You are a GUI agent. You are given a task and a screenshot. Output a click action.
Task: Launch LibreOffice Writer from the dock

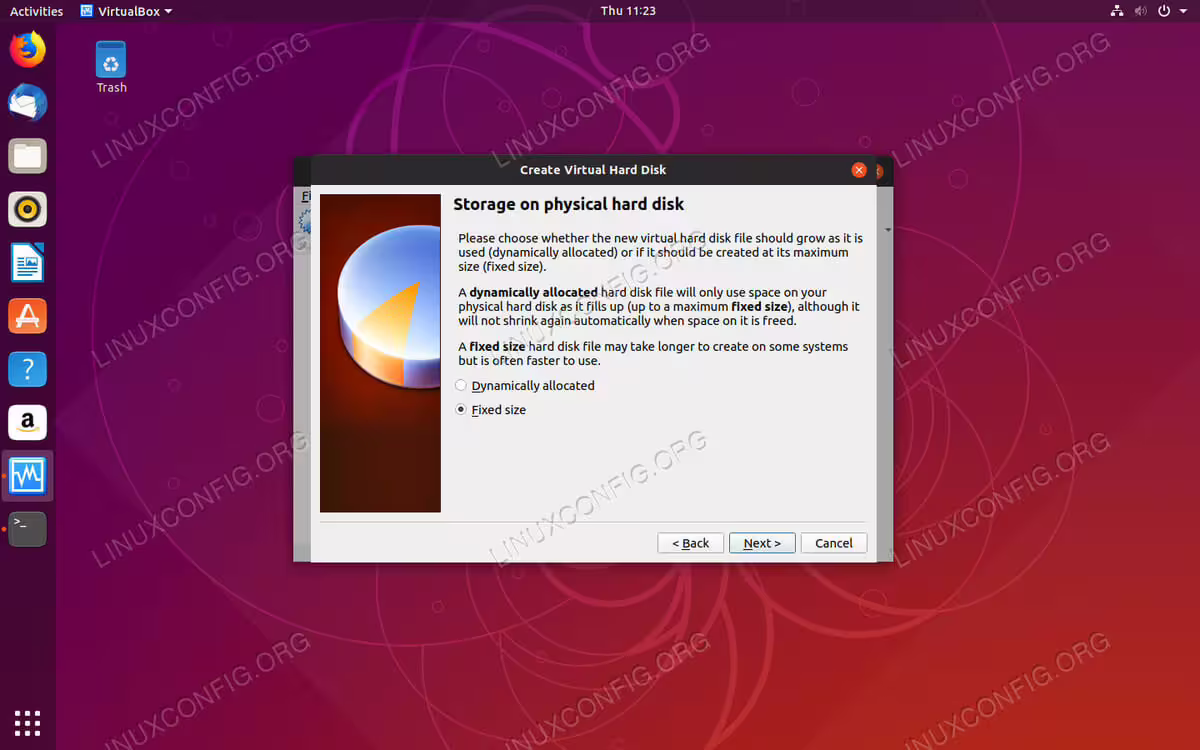click(x=27, y=262)
